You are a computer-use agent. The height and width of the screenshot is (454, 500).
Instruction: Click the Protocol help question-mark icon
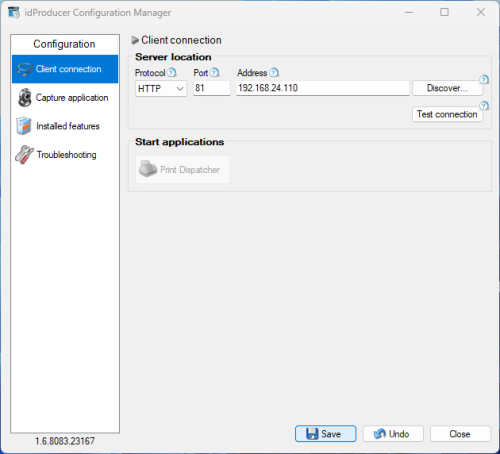click(172, 72)
